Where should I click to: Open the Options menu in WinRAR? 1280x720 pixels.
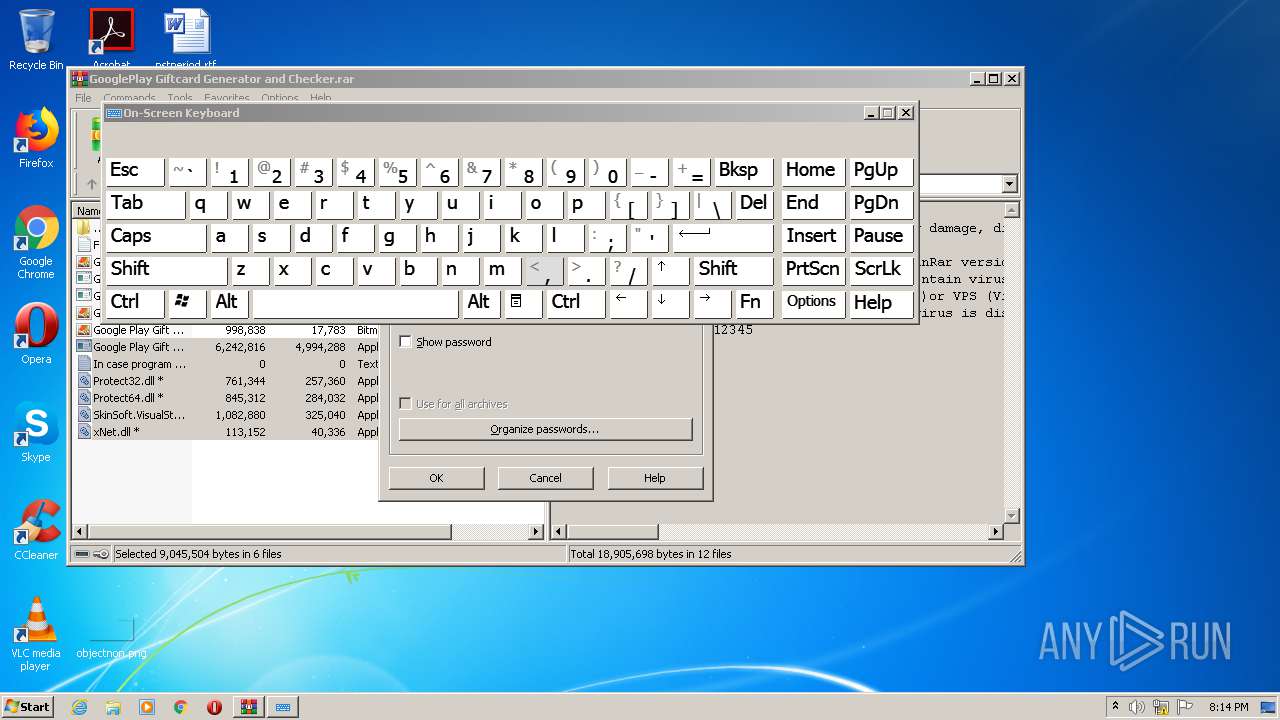(x=280, y=98)
